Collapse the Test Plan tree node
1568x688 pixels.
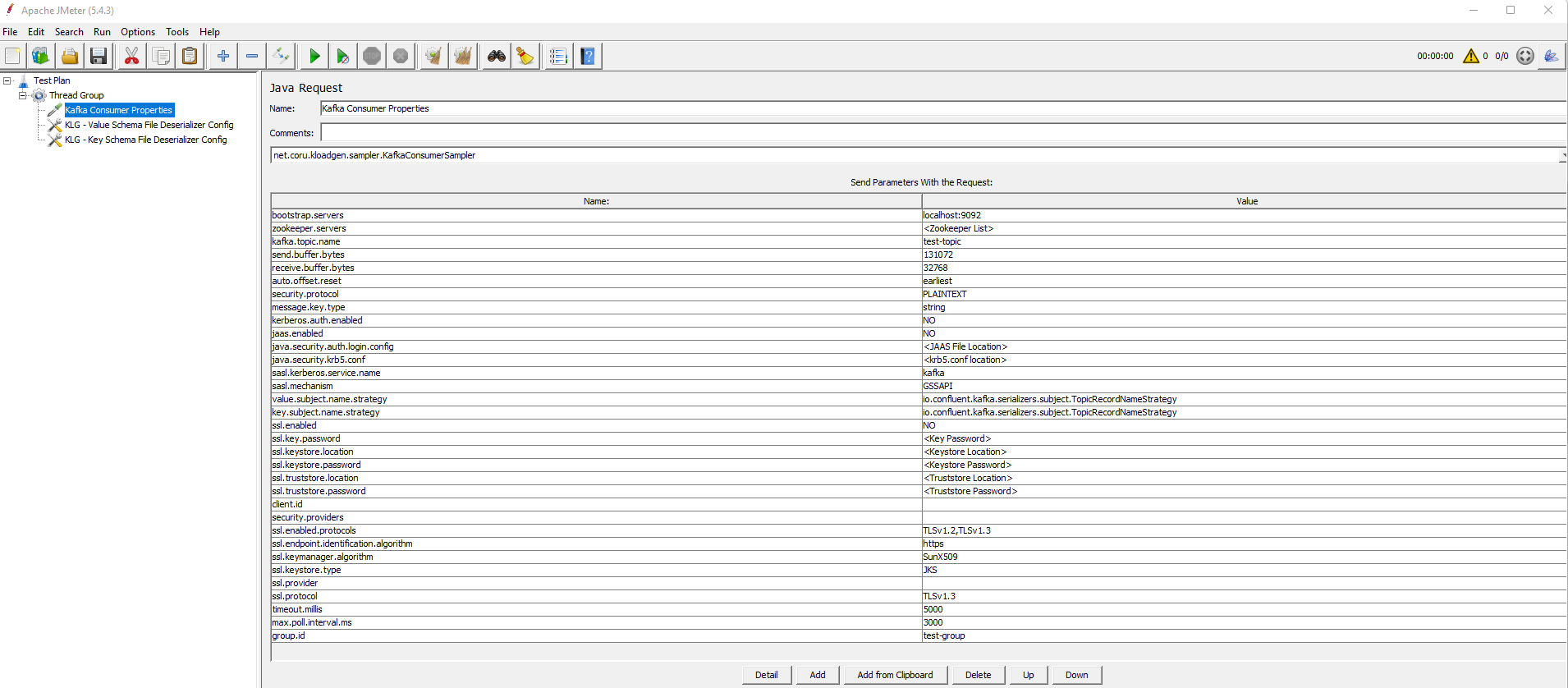click(x=7, y=80)
